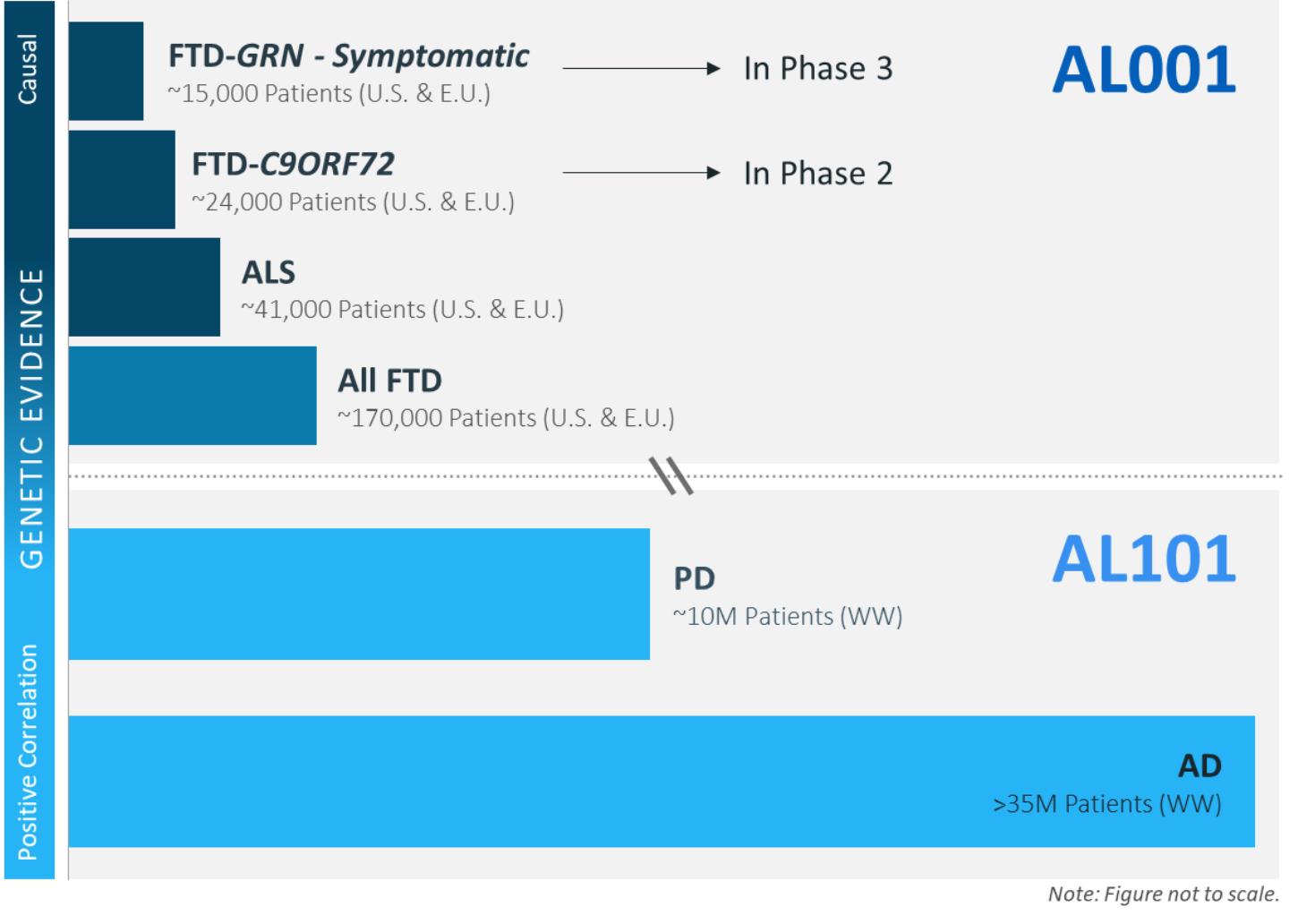Image resolution: width=1298 pixels, height=924 pixels.
Task: Click the vertical GENETIC EVIDENCE label
Action: pos(31,418)
